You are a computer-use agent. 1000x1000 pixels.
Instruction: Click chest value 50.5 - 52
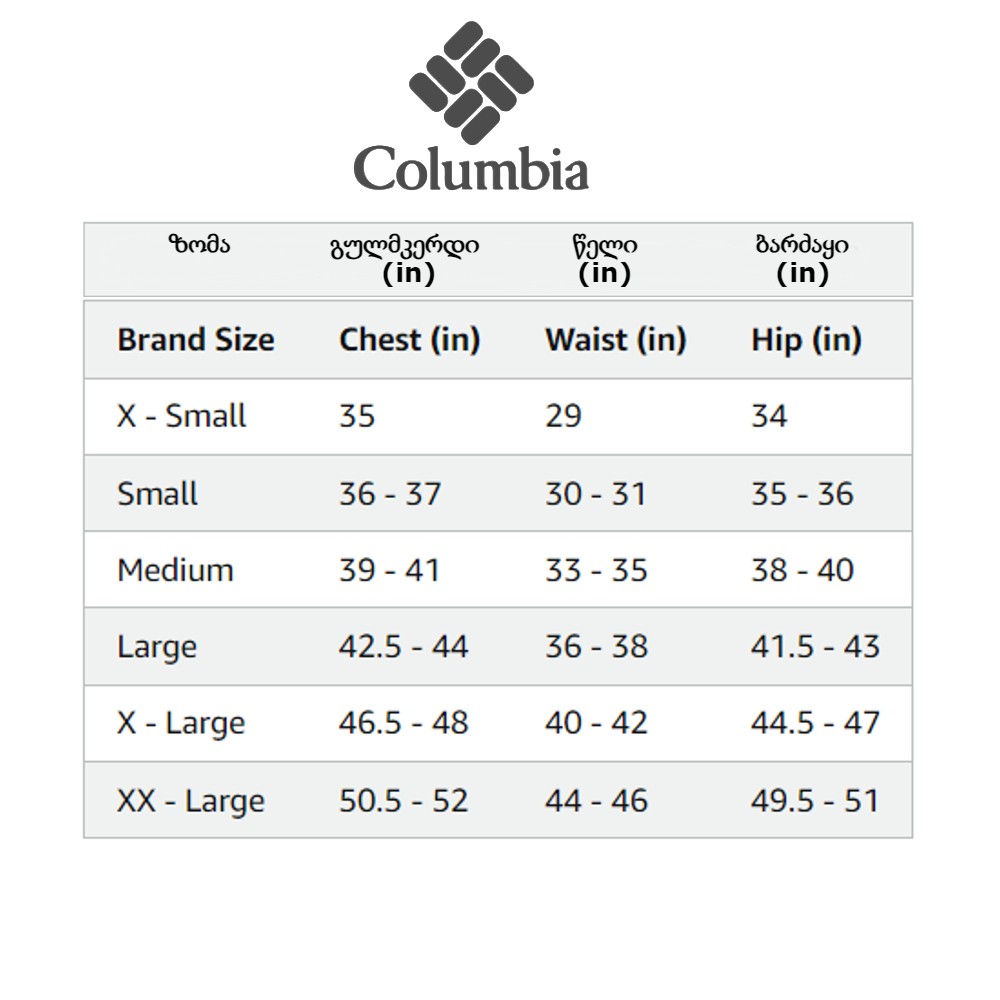pos(403,801)
